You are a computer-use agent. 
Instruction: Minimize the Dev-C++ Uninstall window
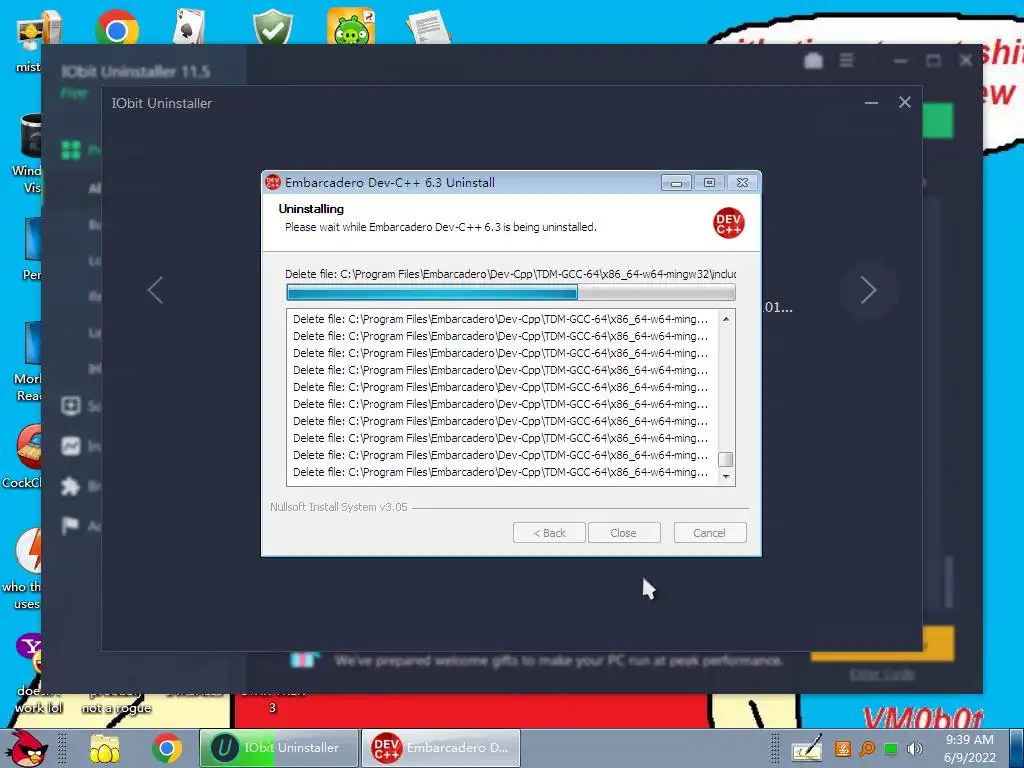tap(676, 183)
